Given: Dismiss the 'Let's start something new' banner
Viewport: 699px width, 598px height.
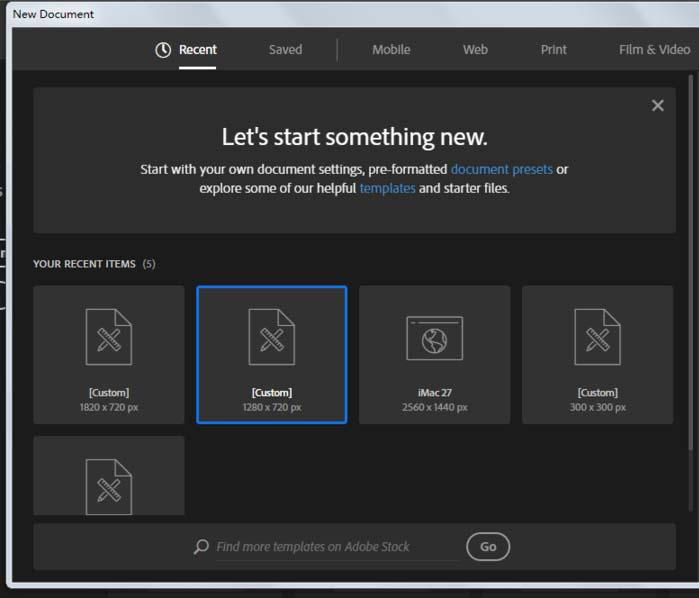Looking at the screenshot, I should click(x=658, y=106).
